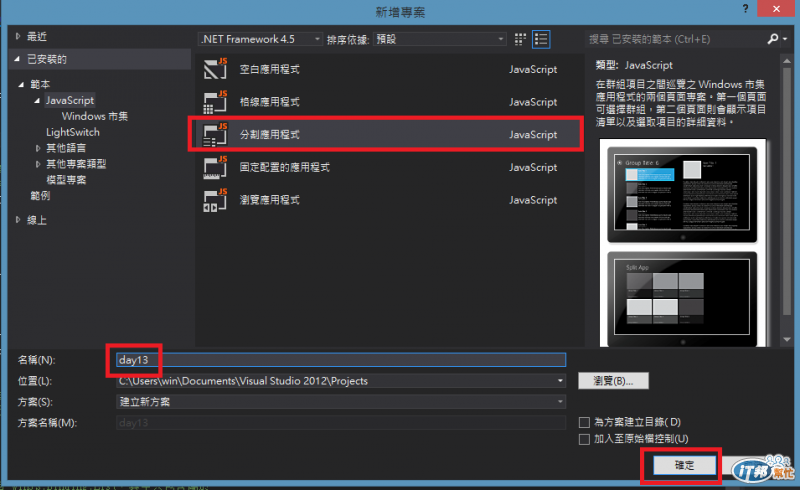Screen dimensions: 800x490
Task: Open the help question mark button
Action: (745, 9)
